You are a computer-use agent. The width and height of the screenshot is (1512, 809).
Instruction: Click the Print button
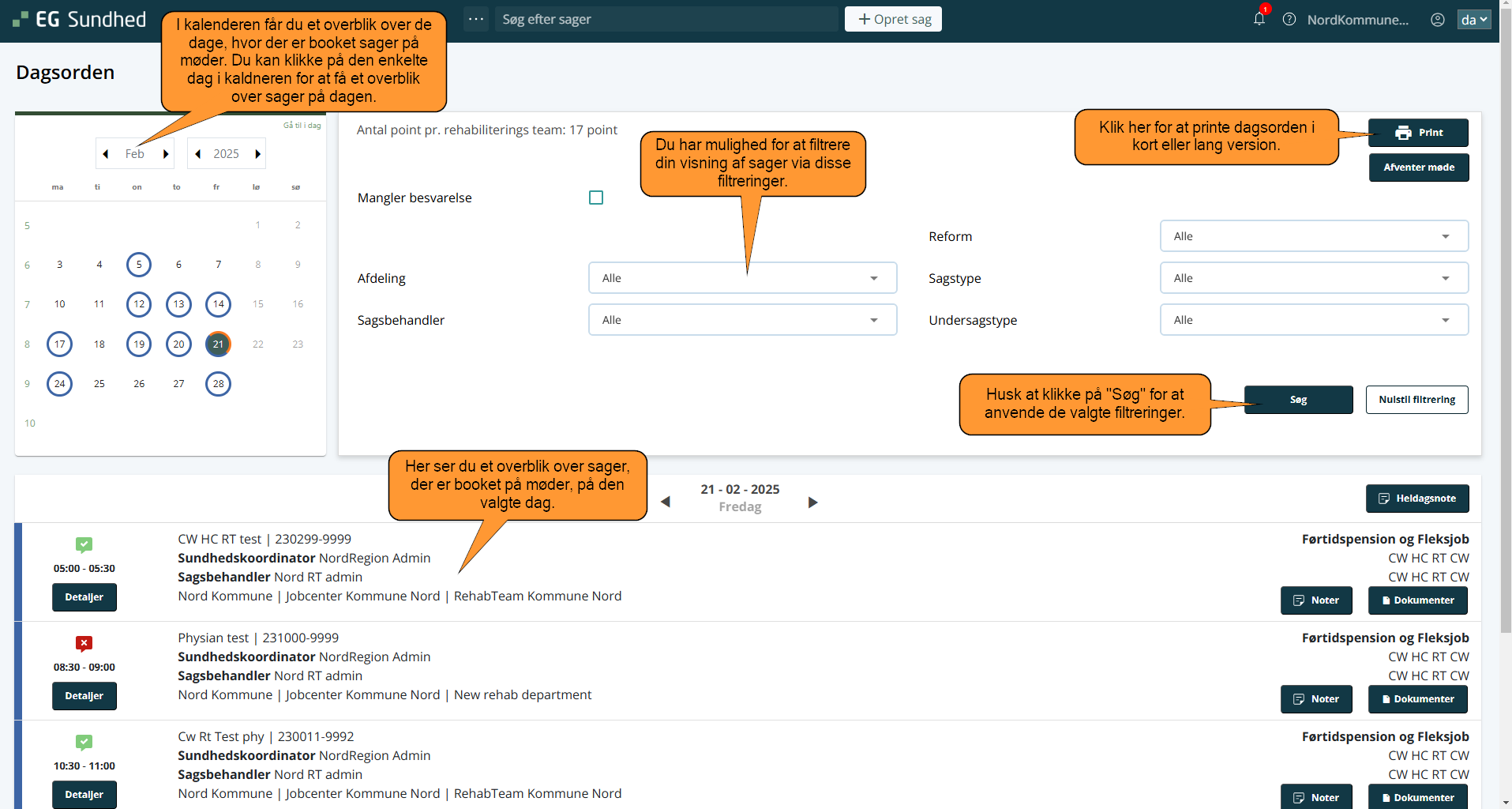tap(1418, 133)
